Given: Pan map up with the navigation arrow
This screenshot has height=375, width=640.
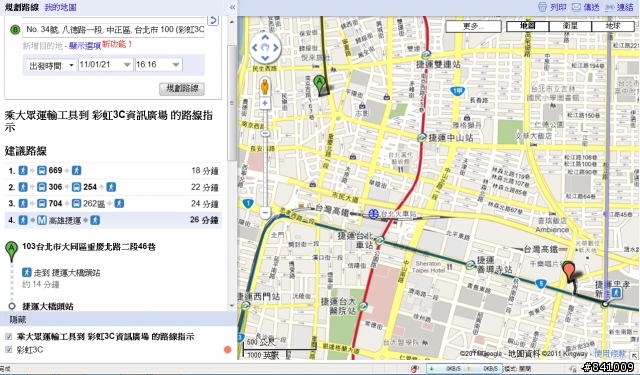Looking at the screenshot, I should click(x=265, y=38).
